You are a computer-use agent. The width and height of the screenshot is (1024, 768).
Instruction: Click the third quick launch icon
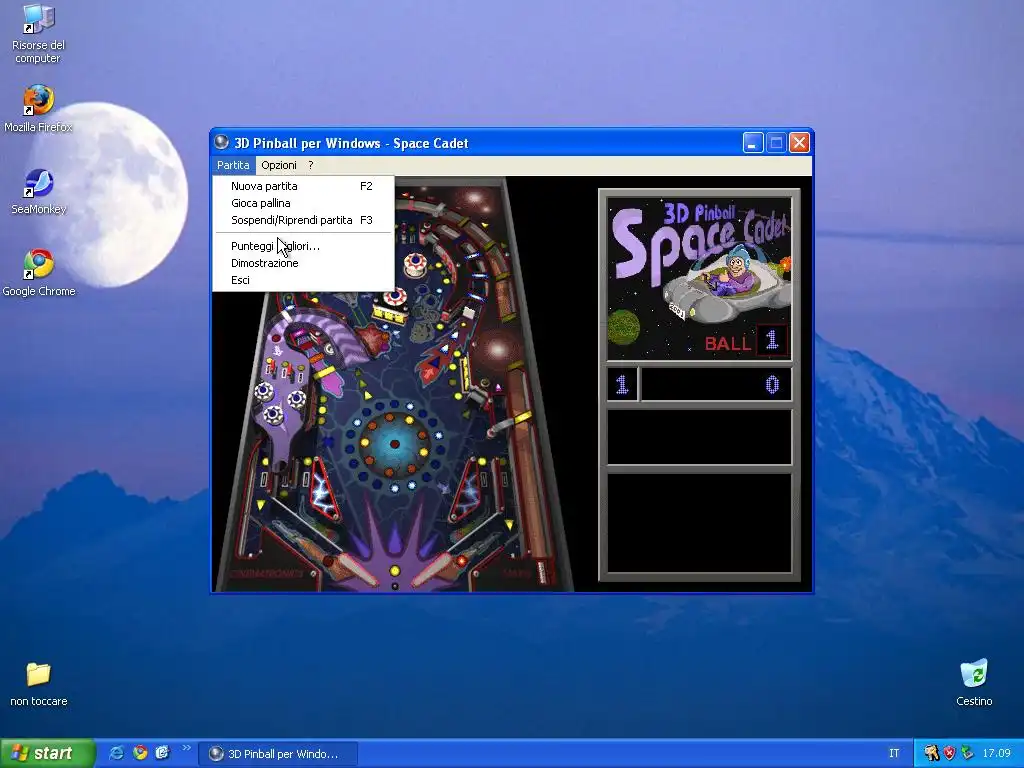click(162, 753)
